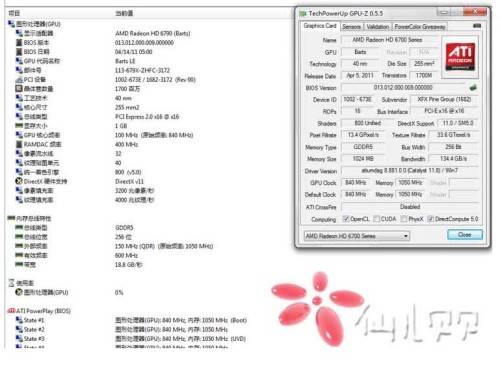Click the Subvendor field showing XFX Pine Group
500x369 pixels.
(x=444, y=99)
